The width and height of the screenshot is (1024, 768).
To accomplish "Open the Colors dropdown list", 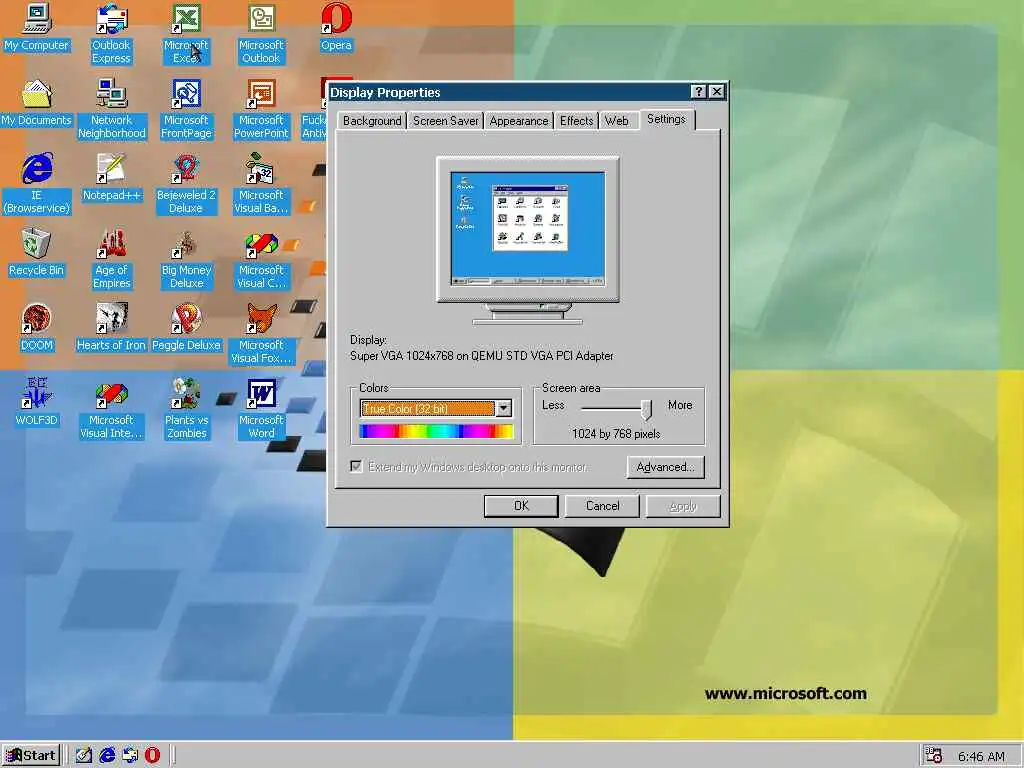I will pos(504,409).
